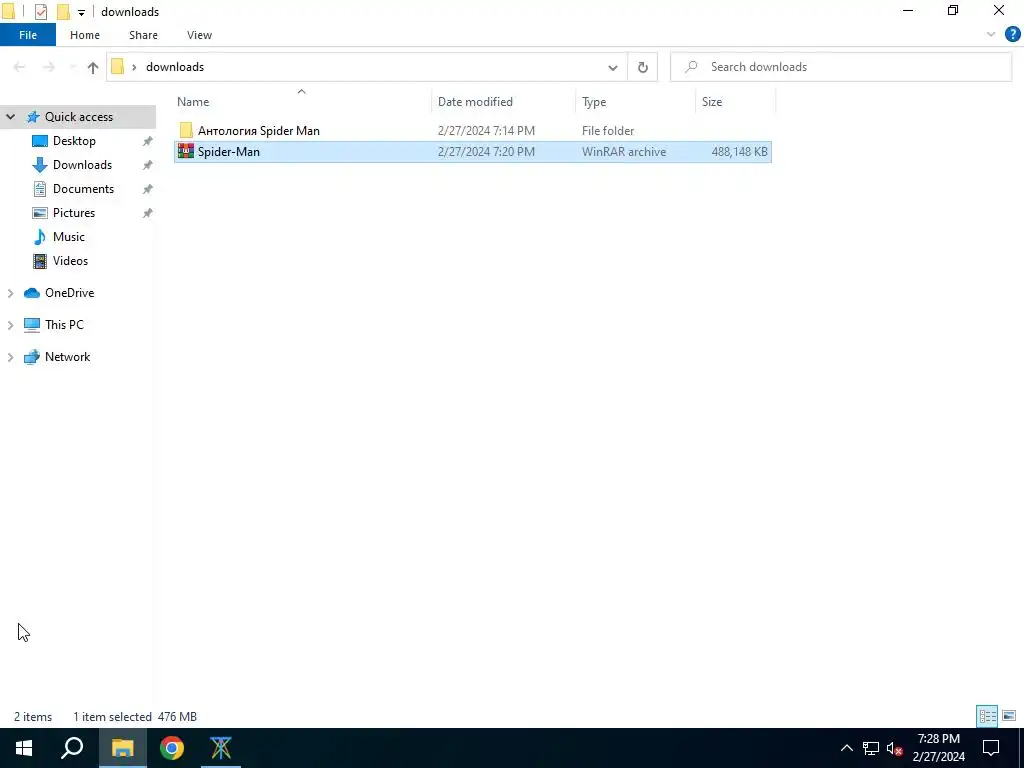Click the pin icon beside Documents
Viewport: 1024px width, 768px height.
click(x=148, y=189)
